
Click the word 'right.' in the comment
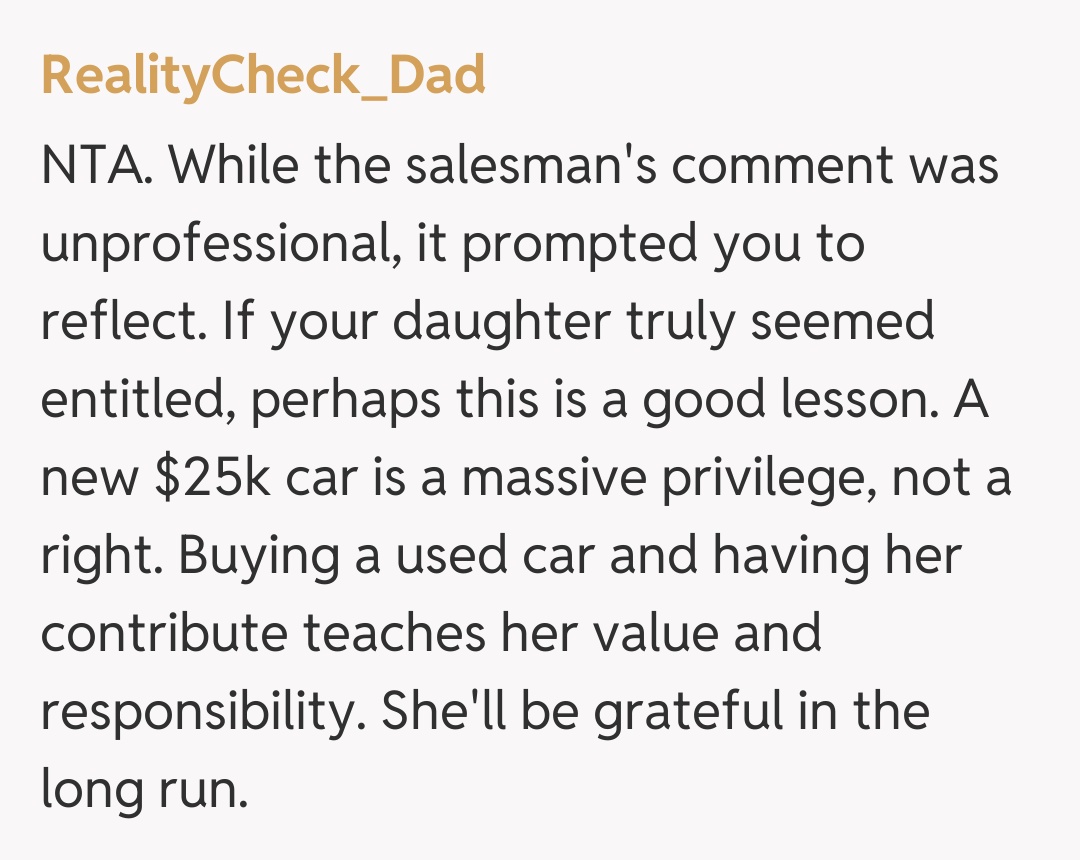(x=98, y=557)
